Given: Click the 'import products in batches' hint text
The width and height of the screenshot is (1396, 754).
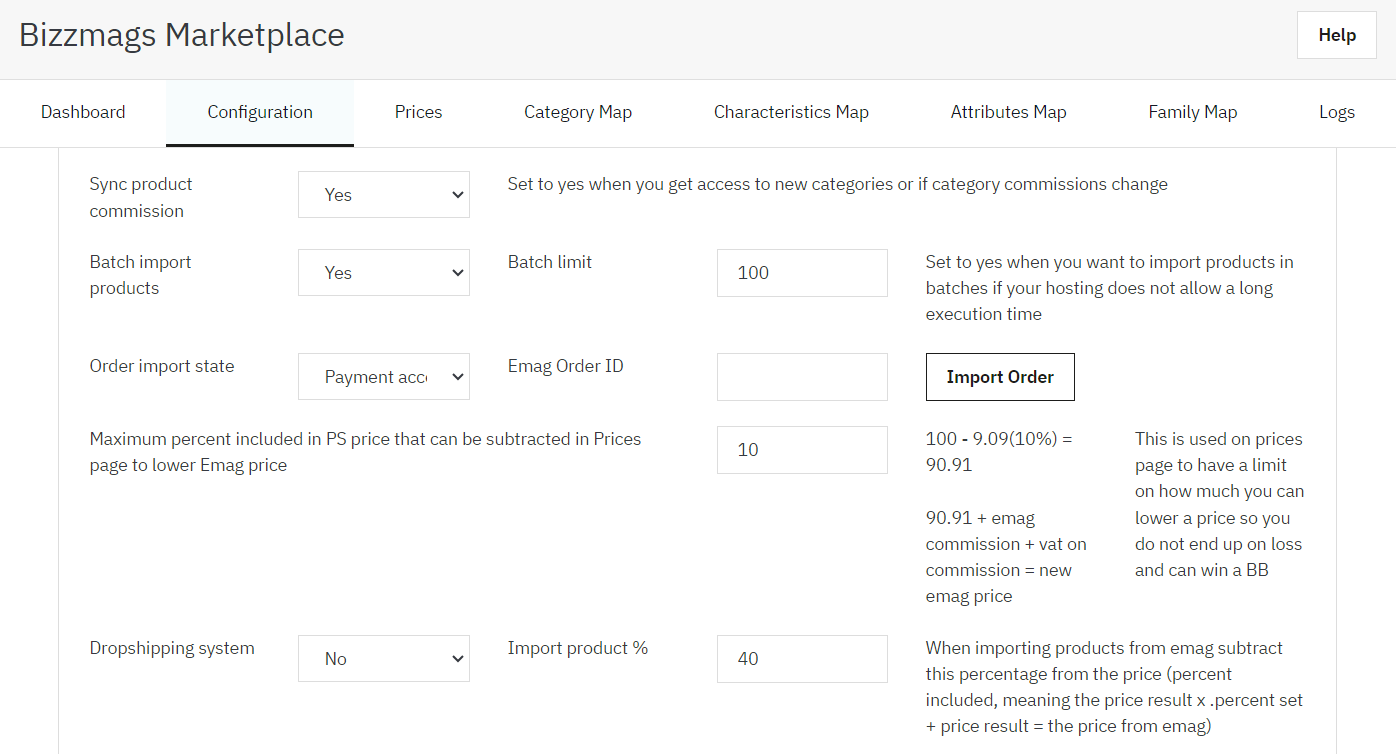Looking at the screenshot, I should tap(1110, 288).
